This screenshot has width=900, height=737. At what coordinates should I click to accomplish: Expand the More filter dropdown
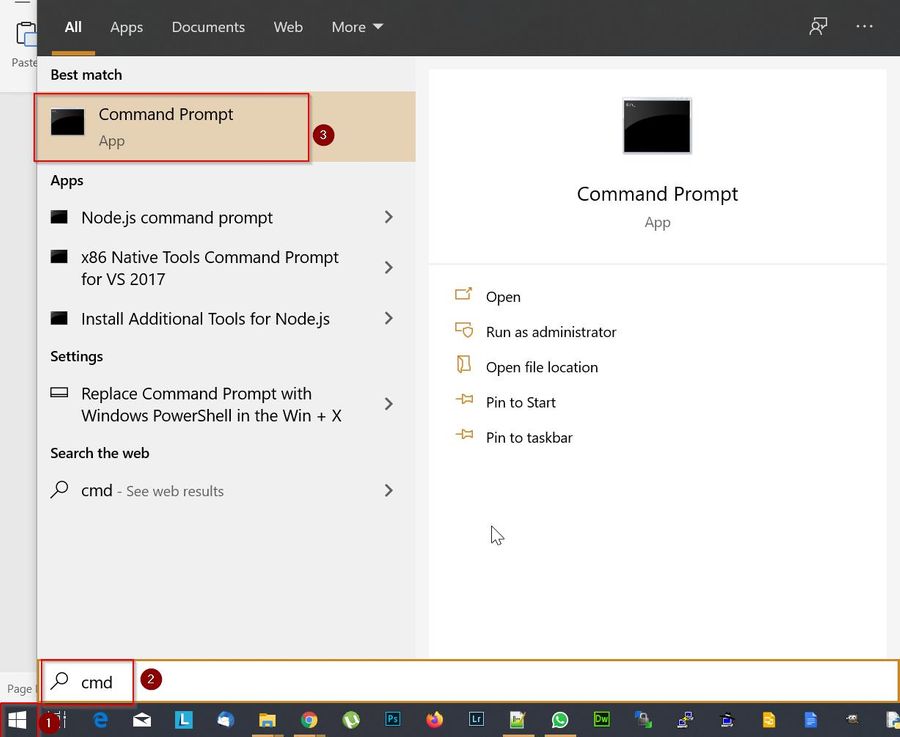357,27
